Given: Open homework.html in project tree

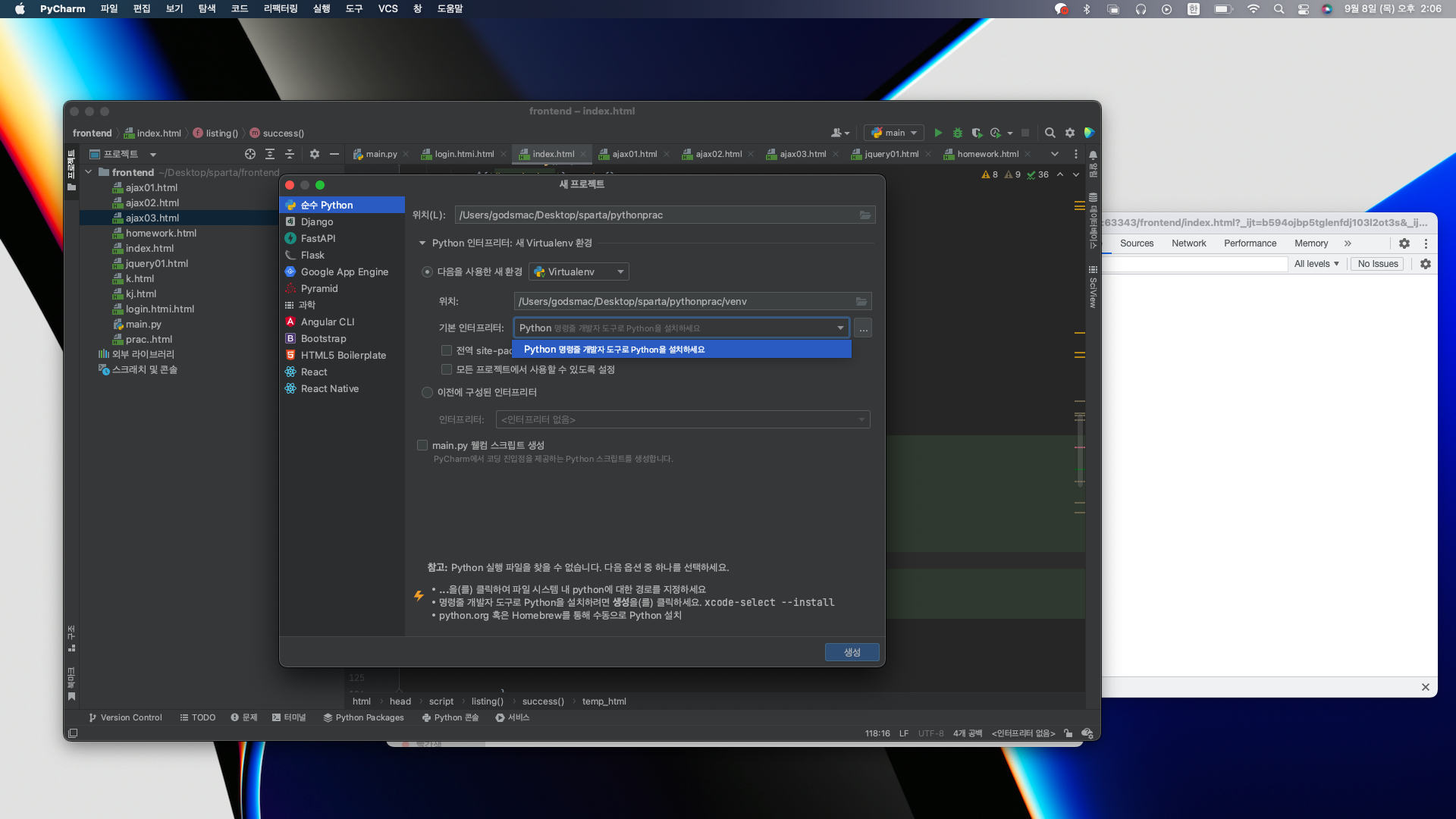Looking at the screenshot, I should [x=161, y=234].
